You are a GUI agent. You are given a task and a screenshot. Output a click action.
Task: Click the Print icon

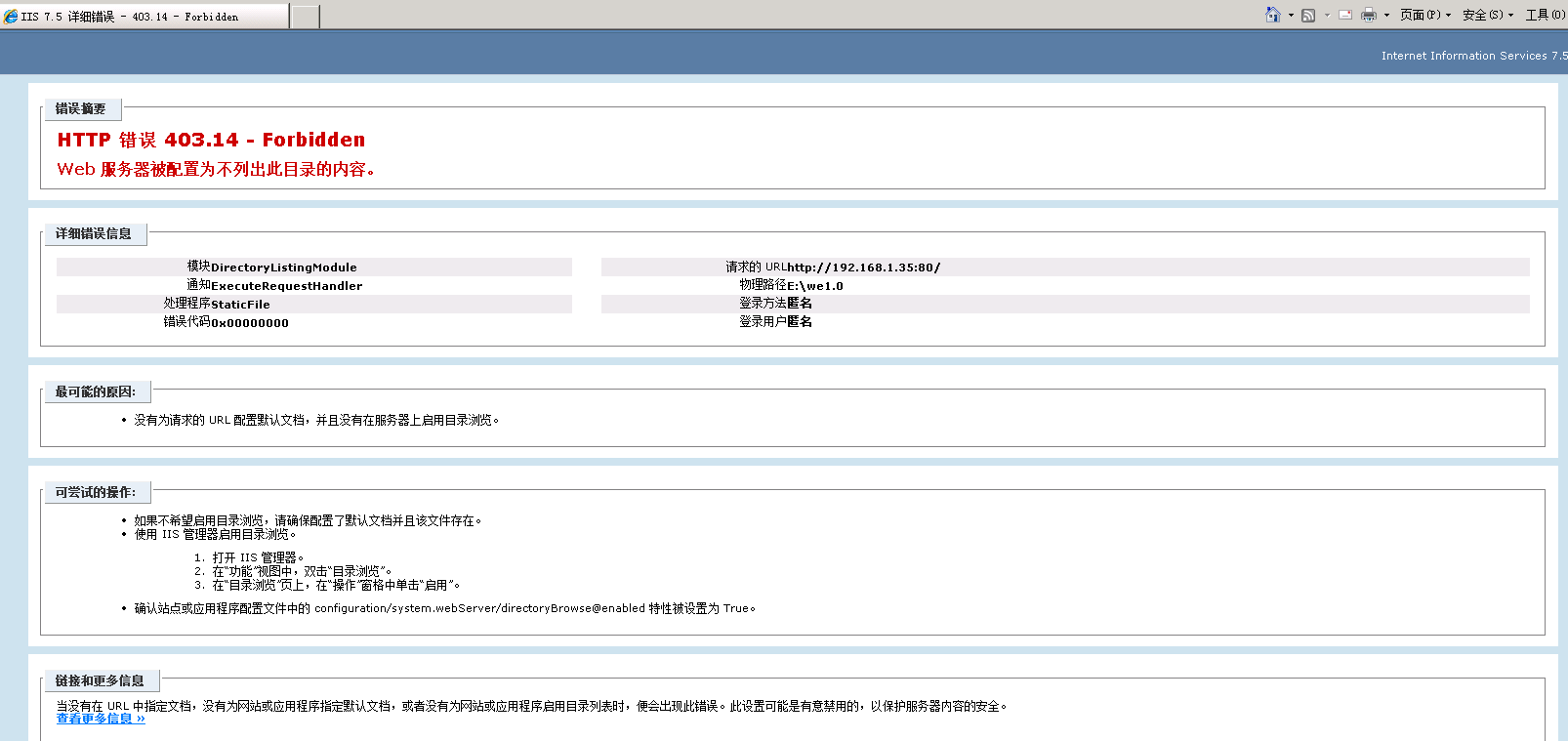pos(1369,15)
